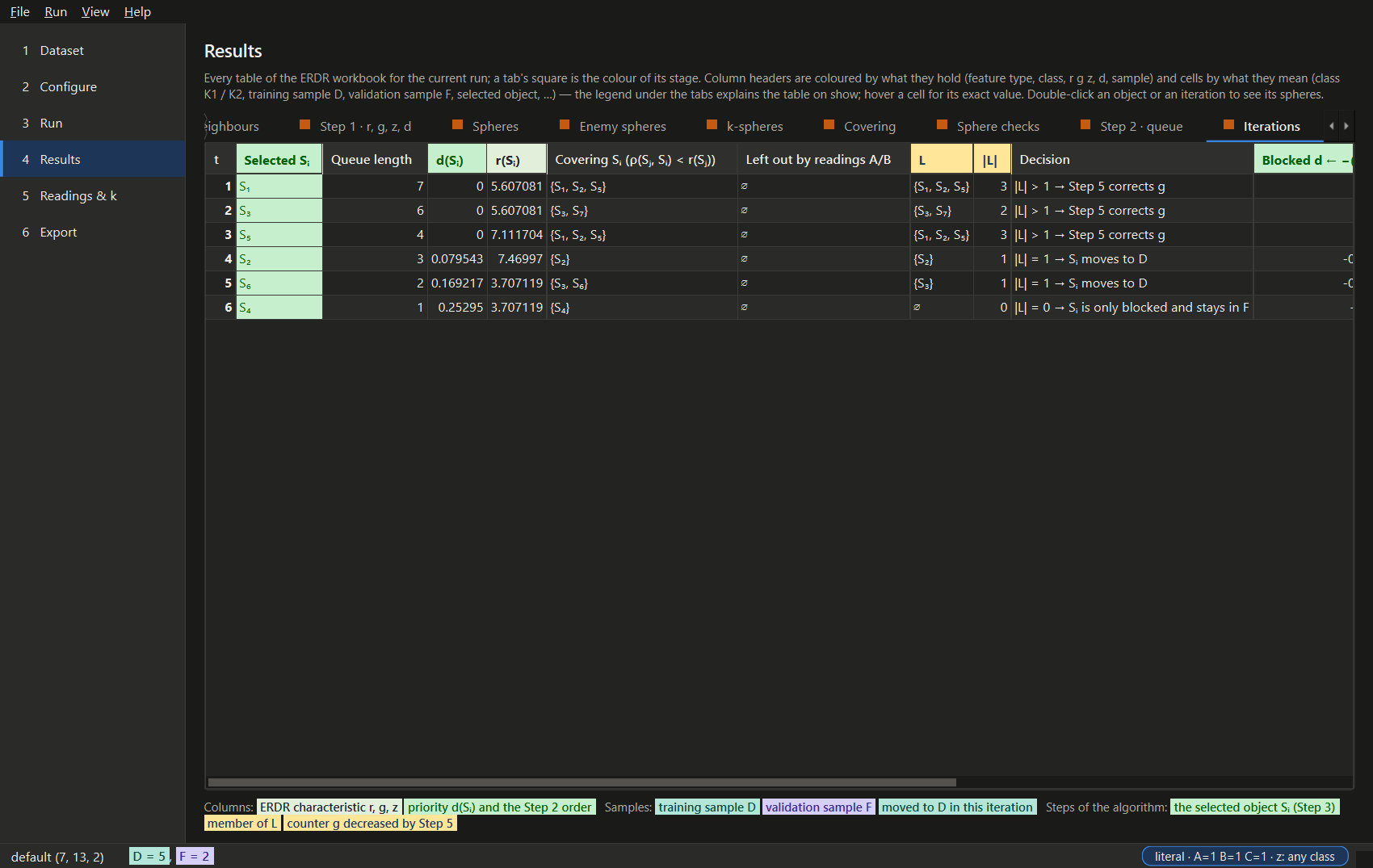
Task: Select the S₆ selected-object cell in row 5
Action: 279,283
